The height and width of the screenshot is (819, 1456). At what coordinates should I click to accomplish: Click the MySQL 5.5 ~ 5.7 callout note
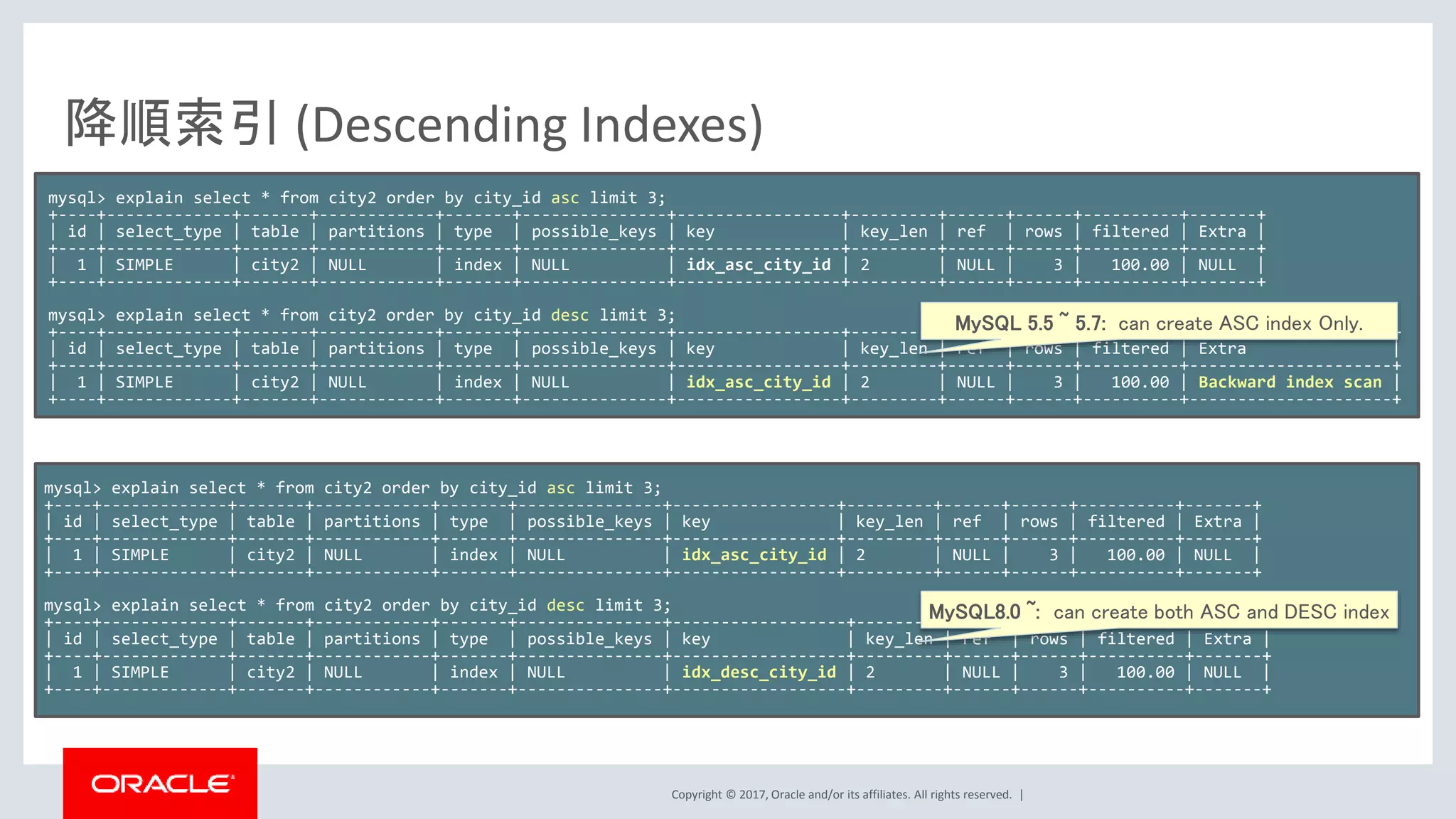(1158, 323)
